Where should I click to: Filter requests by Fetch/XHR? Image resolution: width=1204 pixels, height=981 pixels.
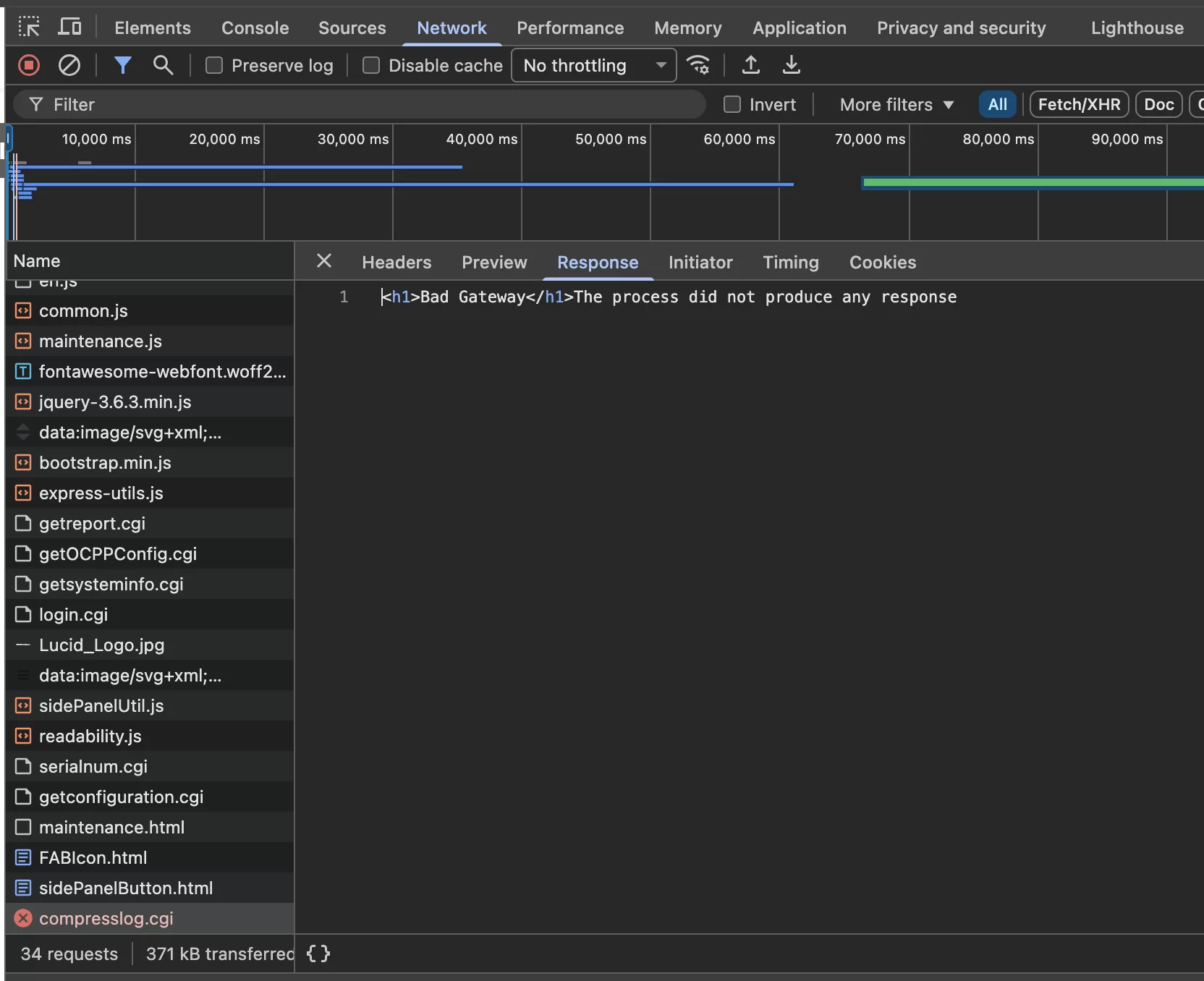pyautogui.click(x=1080, y=105)
